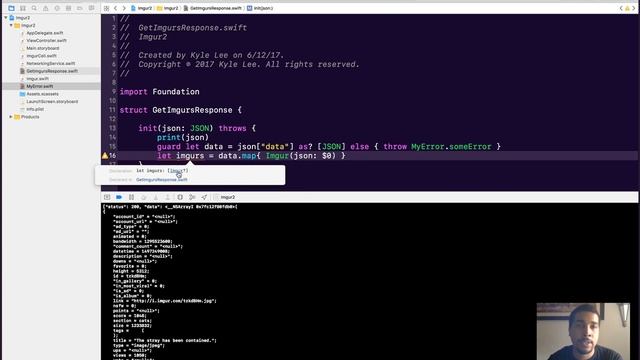Click Simulate Location arrow icon
Image resolution: width=640 pixels, height=360 pixels.
pos(204,197)
